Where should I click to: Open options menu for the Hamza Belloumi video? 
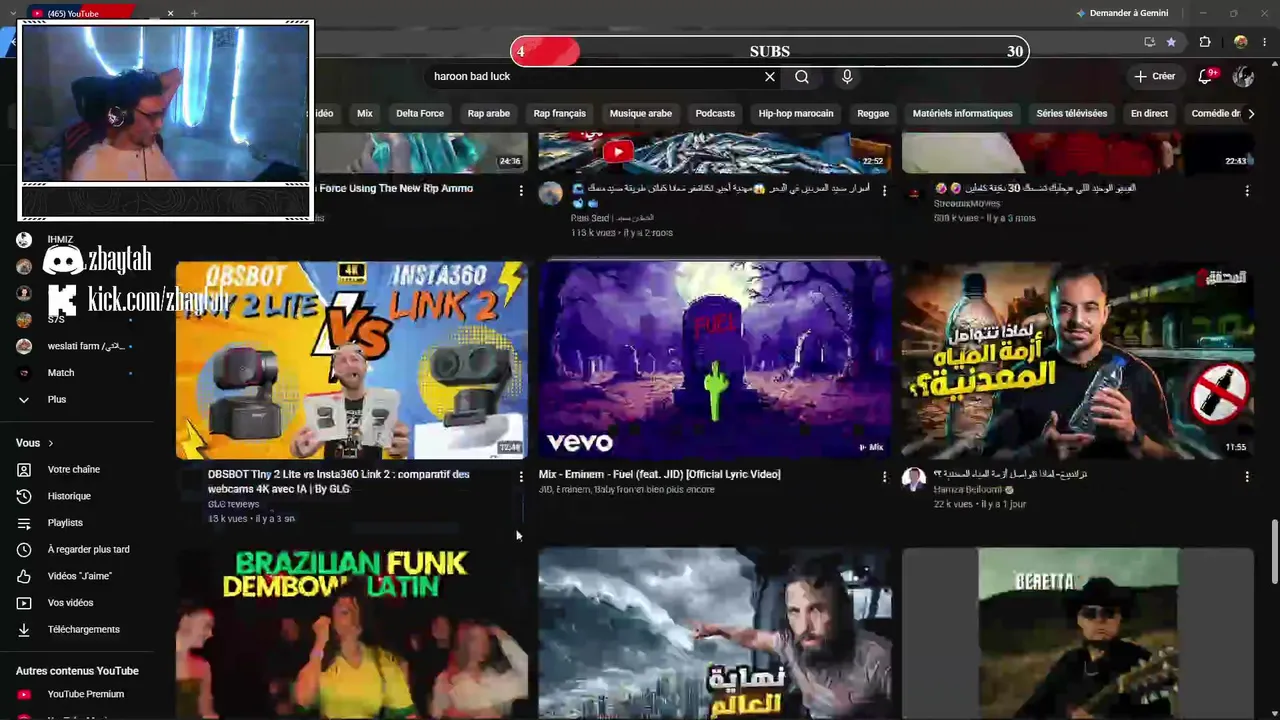click(x=1247, y=477)
